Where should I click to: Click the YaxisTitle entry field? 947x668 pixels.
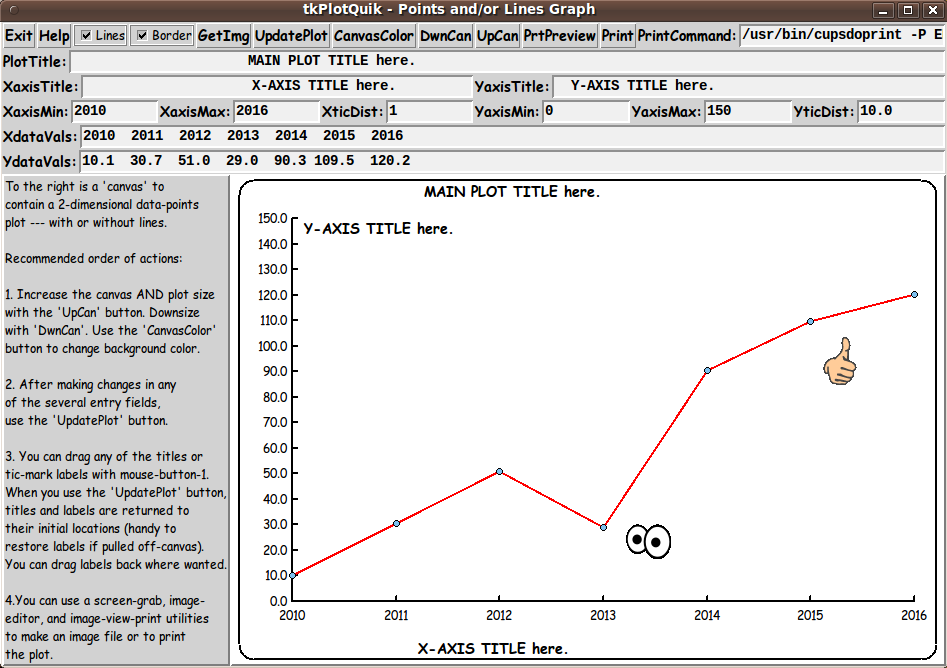(749, 86)
